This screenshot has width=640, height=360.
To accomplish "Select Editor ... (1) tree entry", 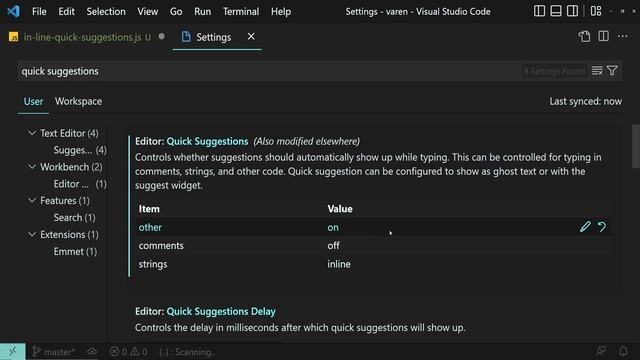I will 80,184.
